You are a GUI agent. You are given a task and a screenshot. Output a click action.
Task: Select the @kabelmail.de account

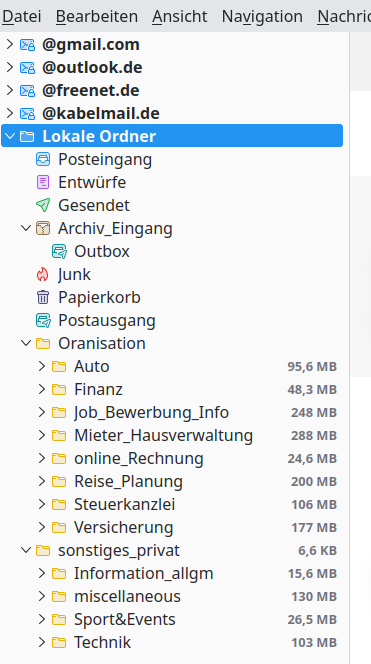point(172,113)
